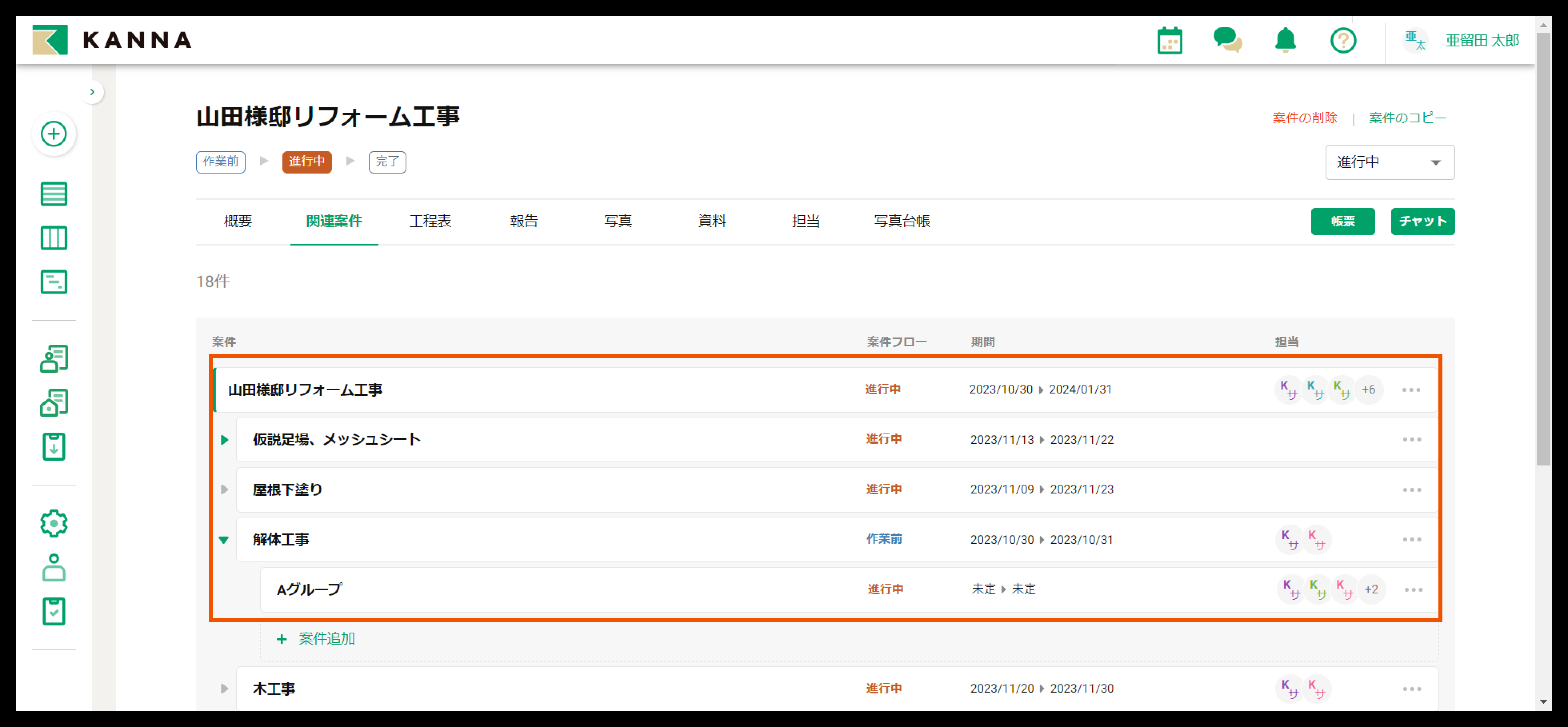
Task: Open the chat bubbles icon in header
Action: (x=1227, y=41)
